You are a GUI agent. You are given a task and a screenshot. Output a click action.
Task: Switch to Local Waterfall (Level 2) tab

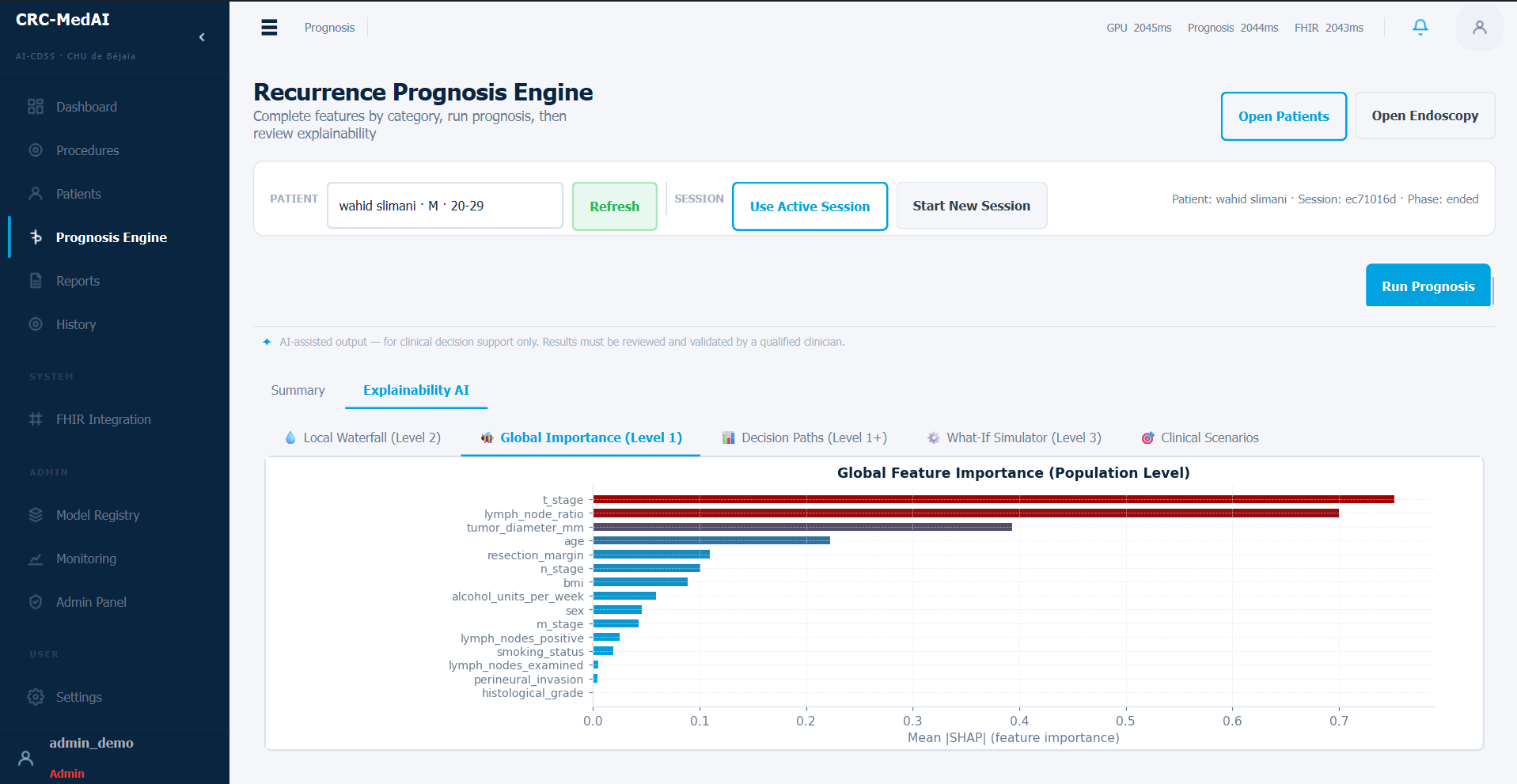click(363, 437)
